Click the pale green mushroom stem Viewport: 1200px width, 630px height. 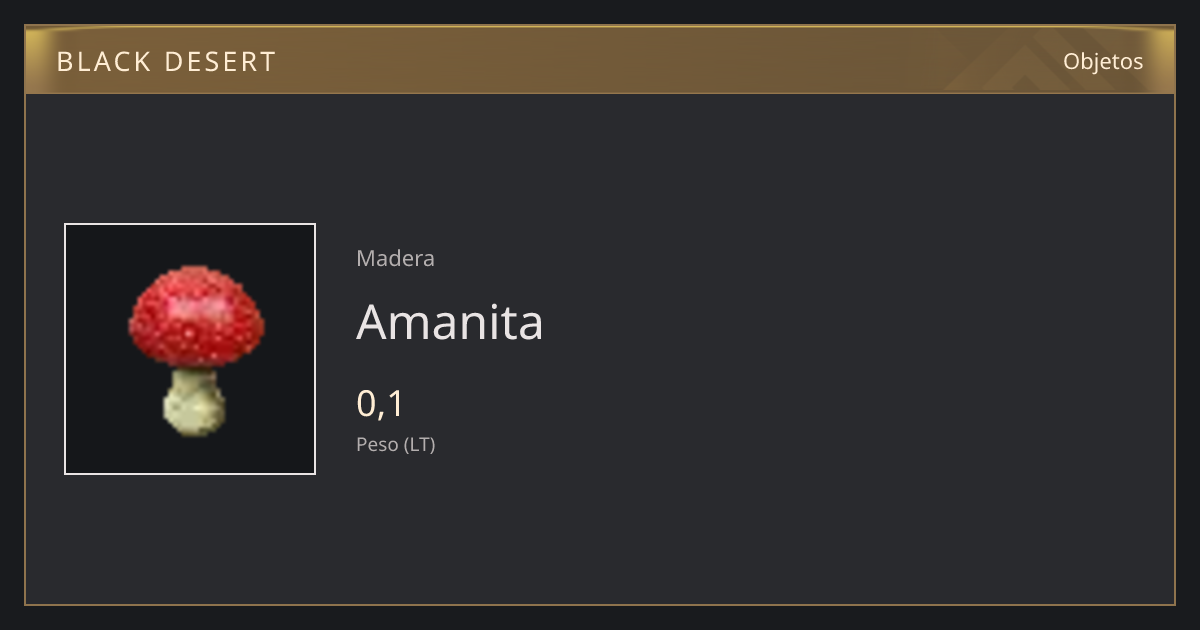coord(194,403)
